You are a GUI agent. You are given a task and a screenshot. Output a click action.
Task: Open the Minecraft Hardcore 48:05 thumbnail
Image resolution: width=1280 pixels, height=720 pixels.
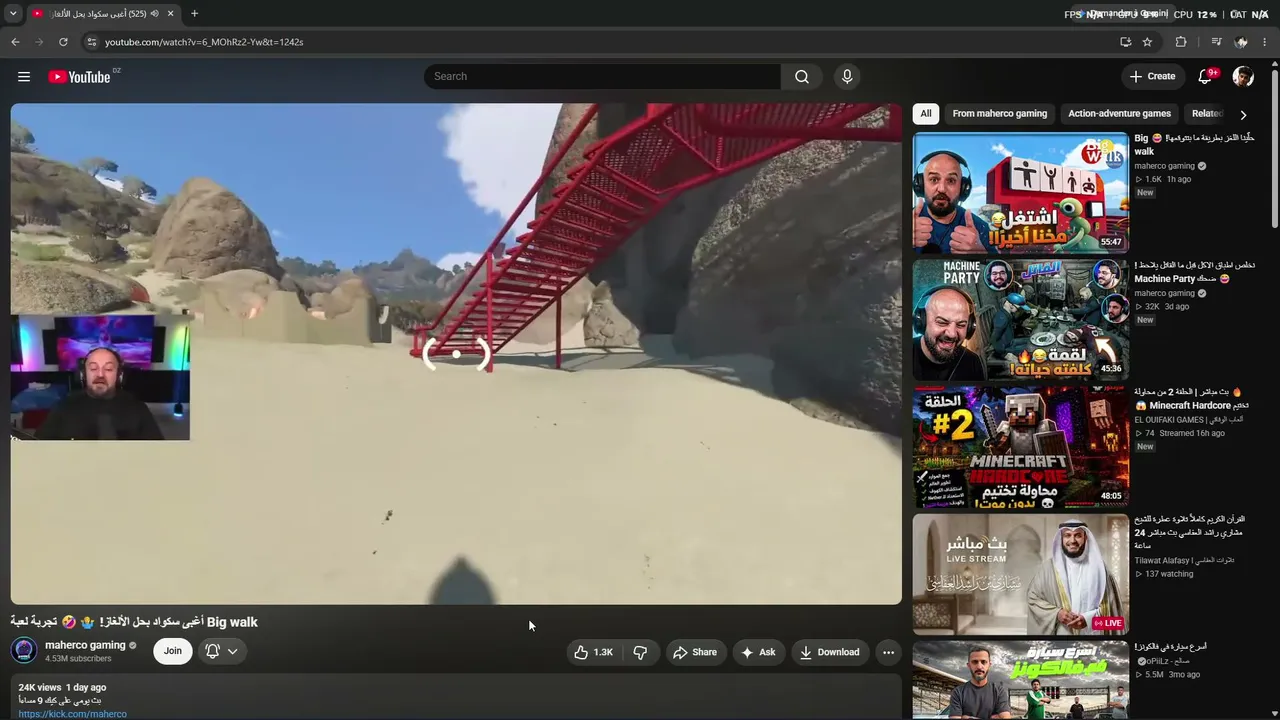tap(1021, 447)
